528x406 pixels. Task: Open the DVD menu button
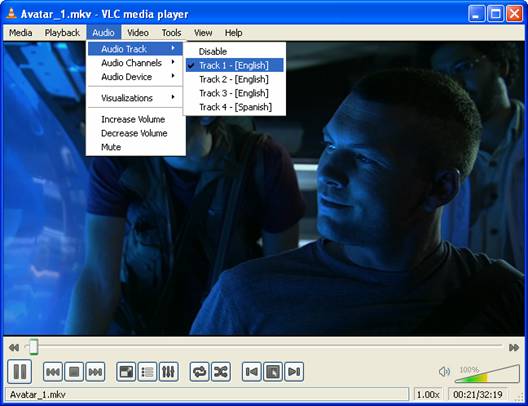click(273, 372)
